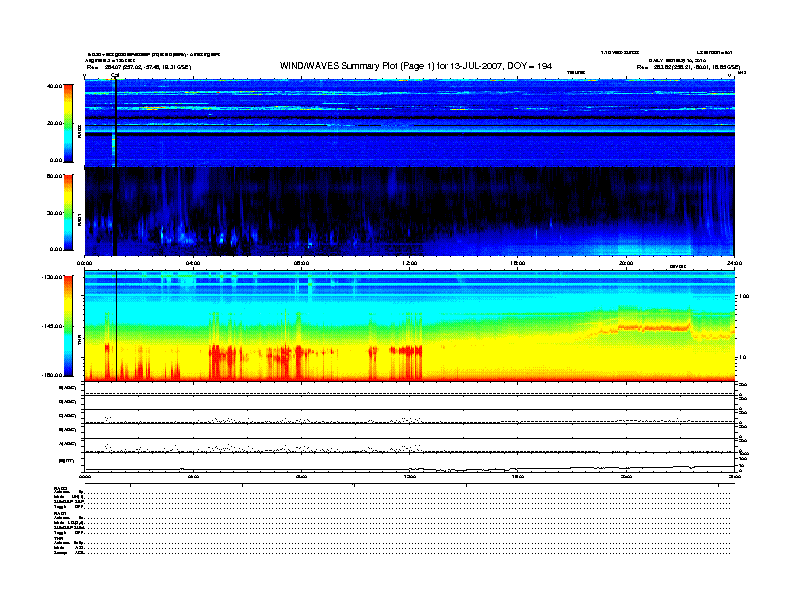Click the 100 frequency label right of TNR
This screenshot has width=792, height=612.
click(x=744, y=296)
